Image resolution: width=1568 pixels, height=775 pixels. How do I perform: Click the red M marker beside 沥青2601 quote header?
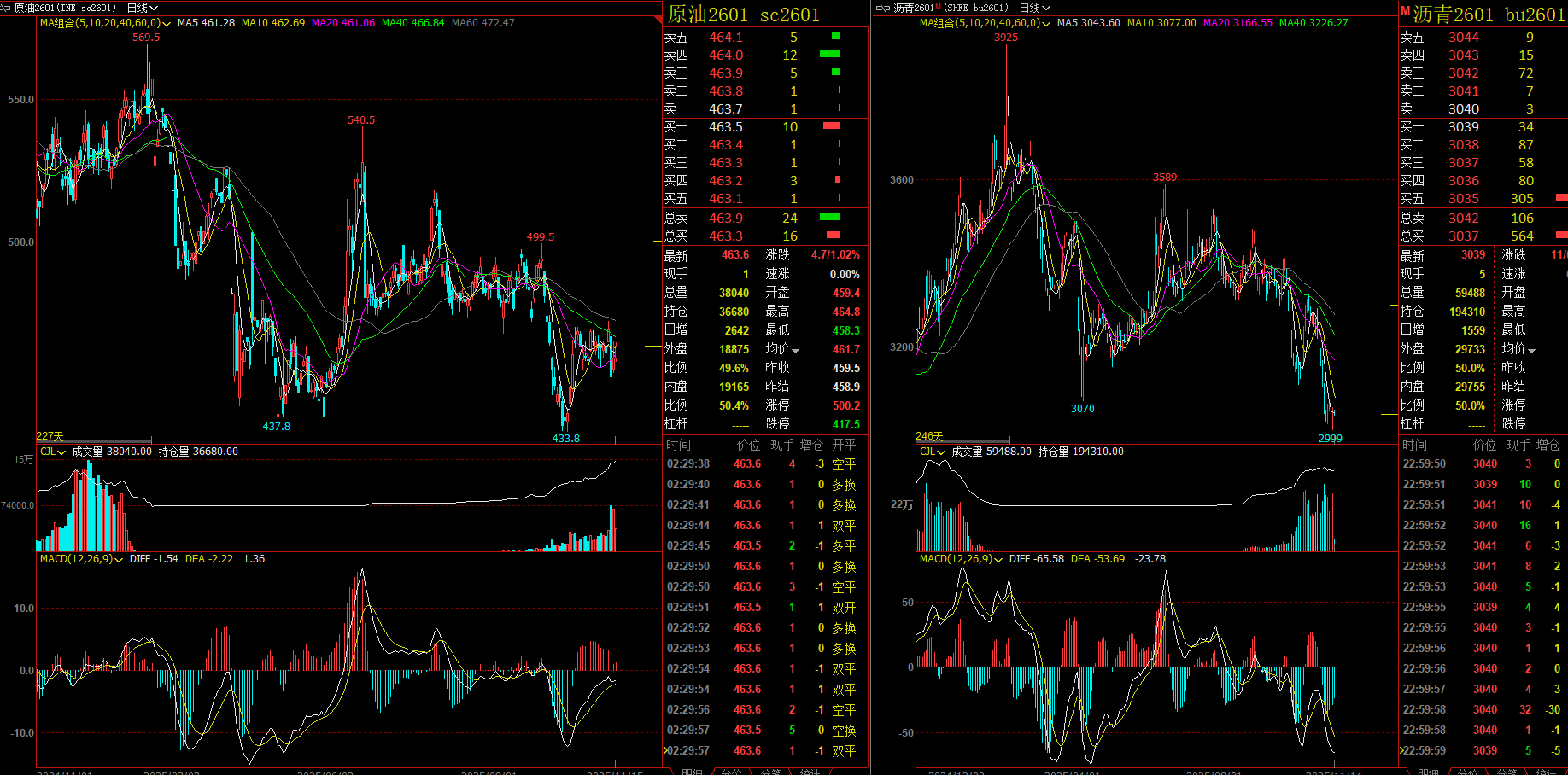[1405, 11]
